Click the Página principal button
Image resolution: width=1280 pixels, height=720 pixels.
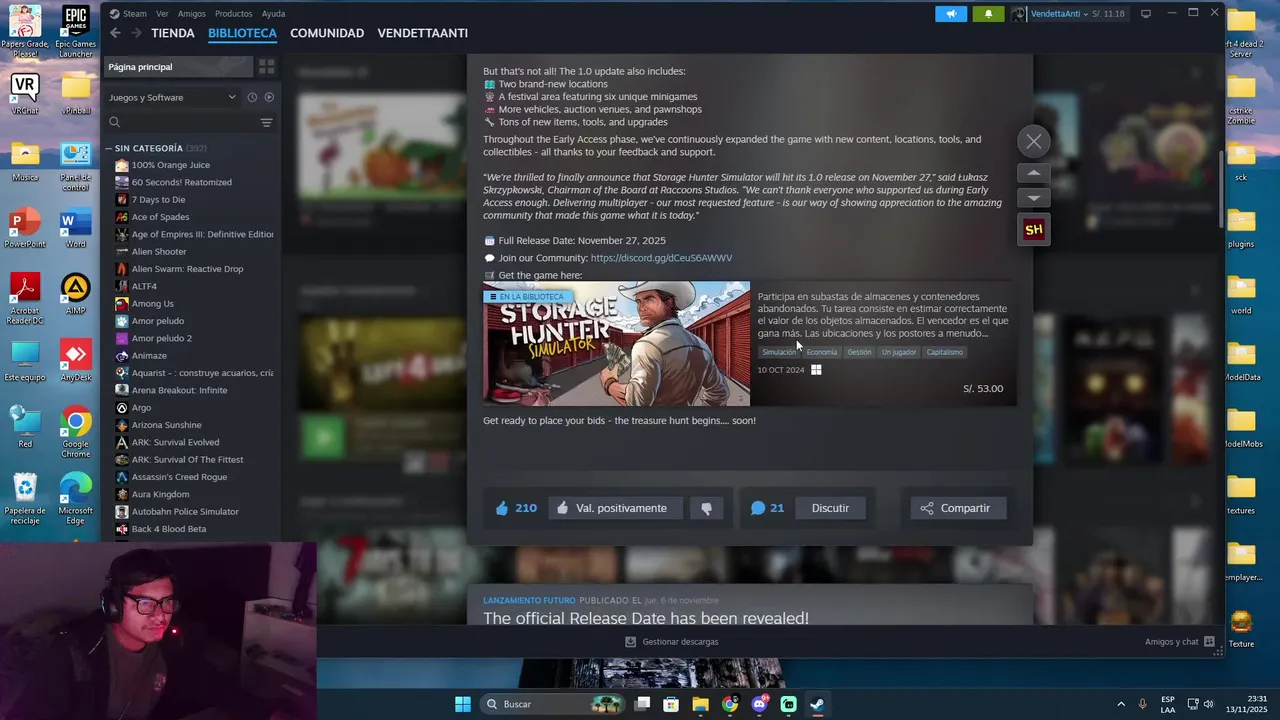pos(178,67)
